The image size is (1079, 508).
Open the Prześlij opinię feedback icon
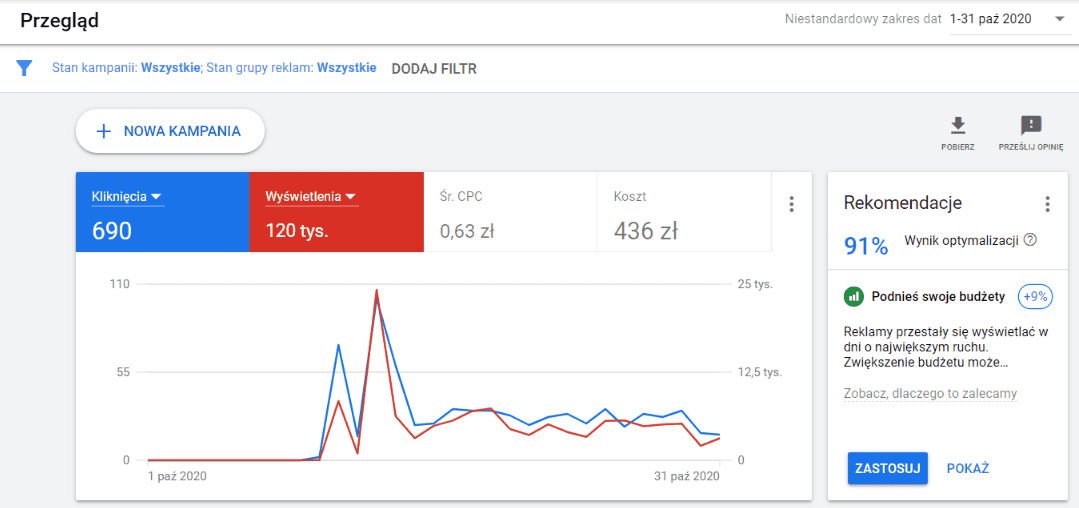click(1030, 126)
